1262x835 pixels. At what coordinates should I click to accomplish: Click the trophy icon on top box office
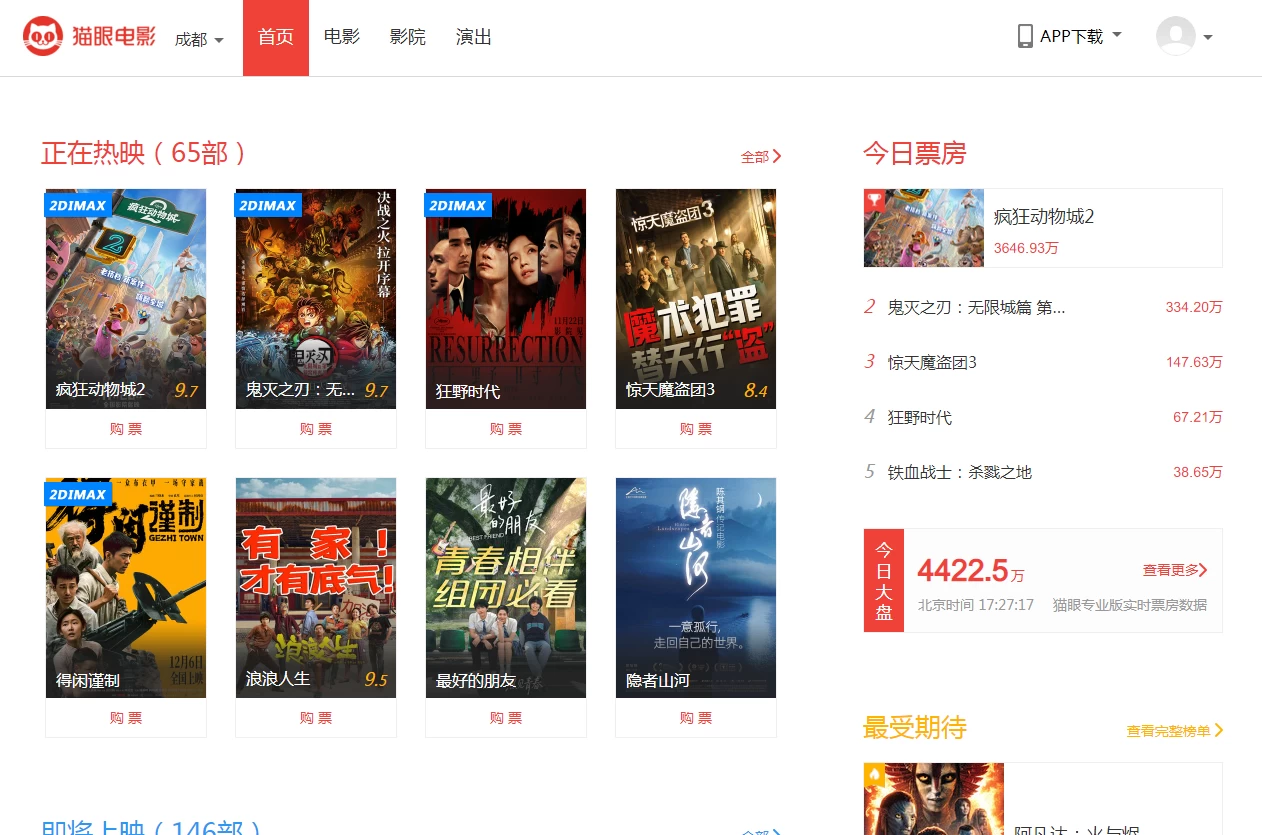[875, 200]
